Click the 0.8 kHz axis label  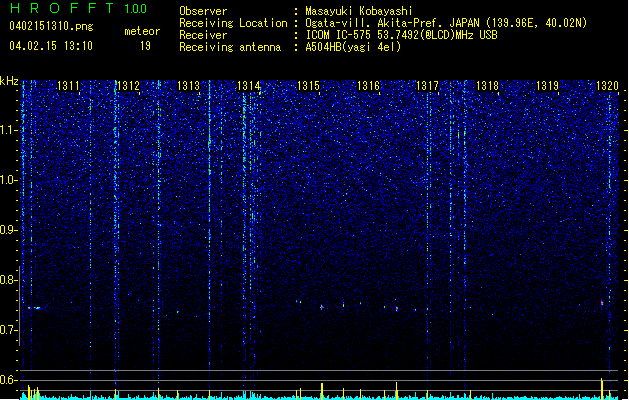tap(9, 280)
